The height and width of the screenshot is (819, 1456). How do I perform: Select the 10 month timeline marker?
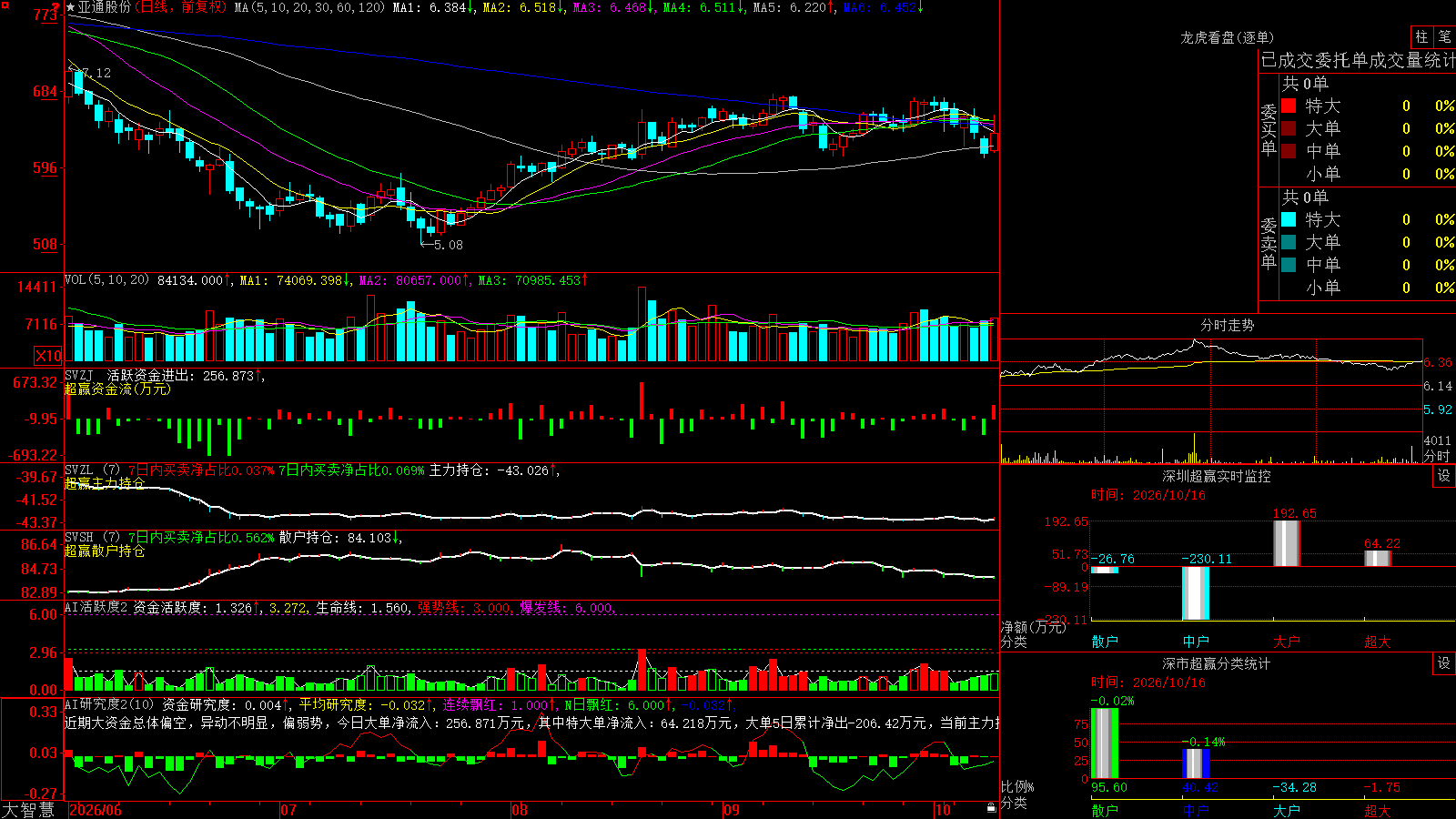[x=943, y=810]
